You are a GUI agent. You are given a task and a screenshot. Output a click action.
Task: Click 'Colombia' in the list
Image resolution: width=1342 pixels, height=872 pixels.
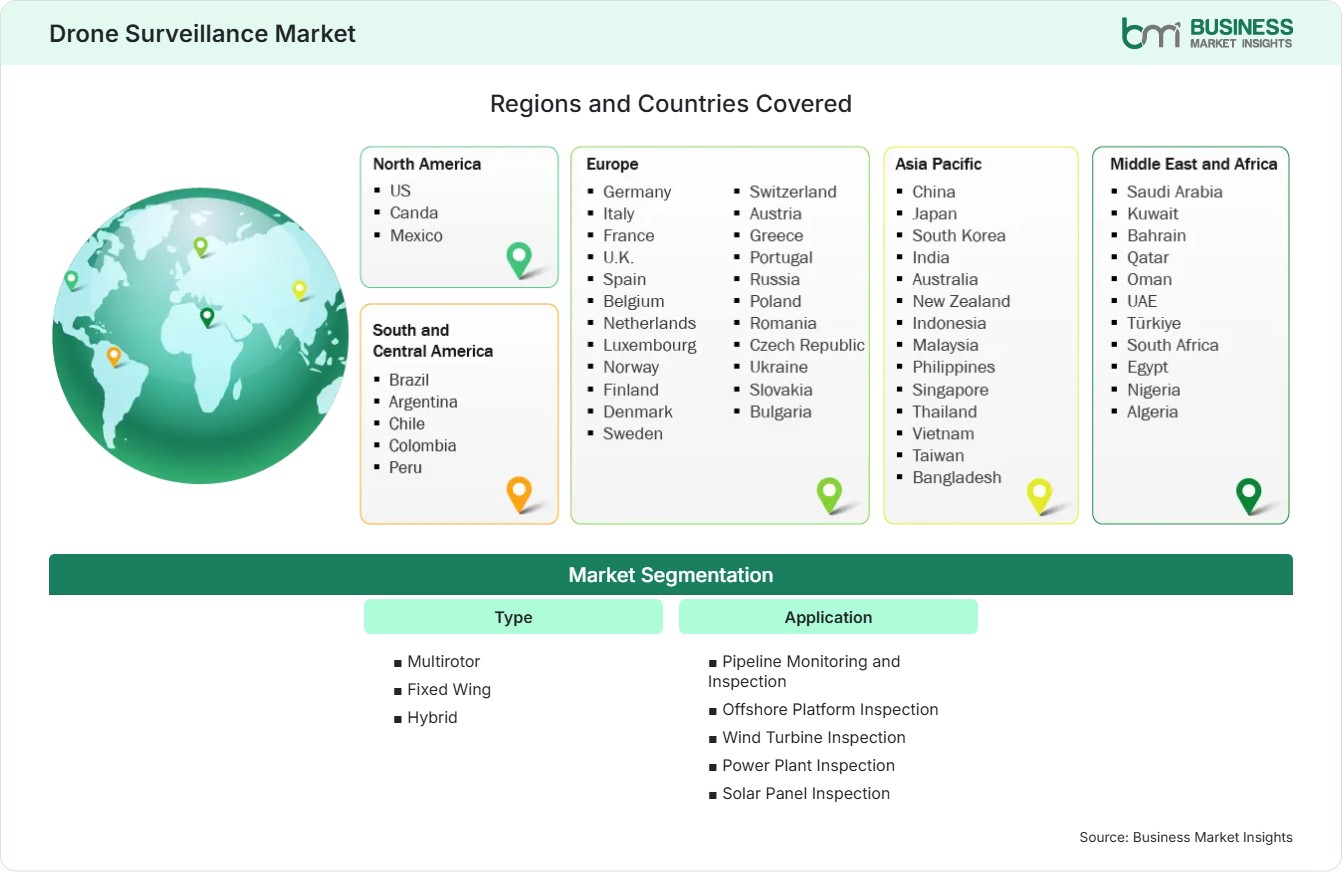[422, 446]
